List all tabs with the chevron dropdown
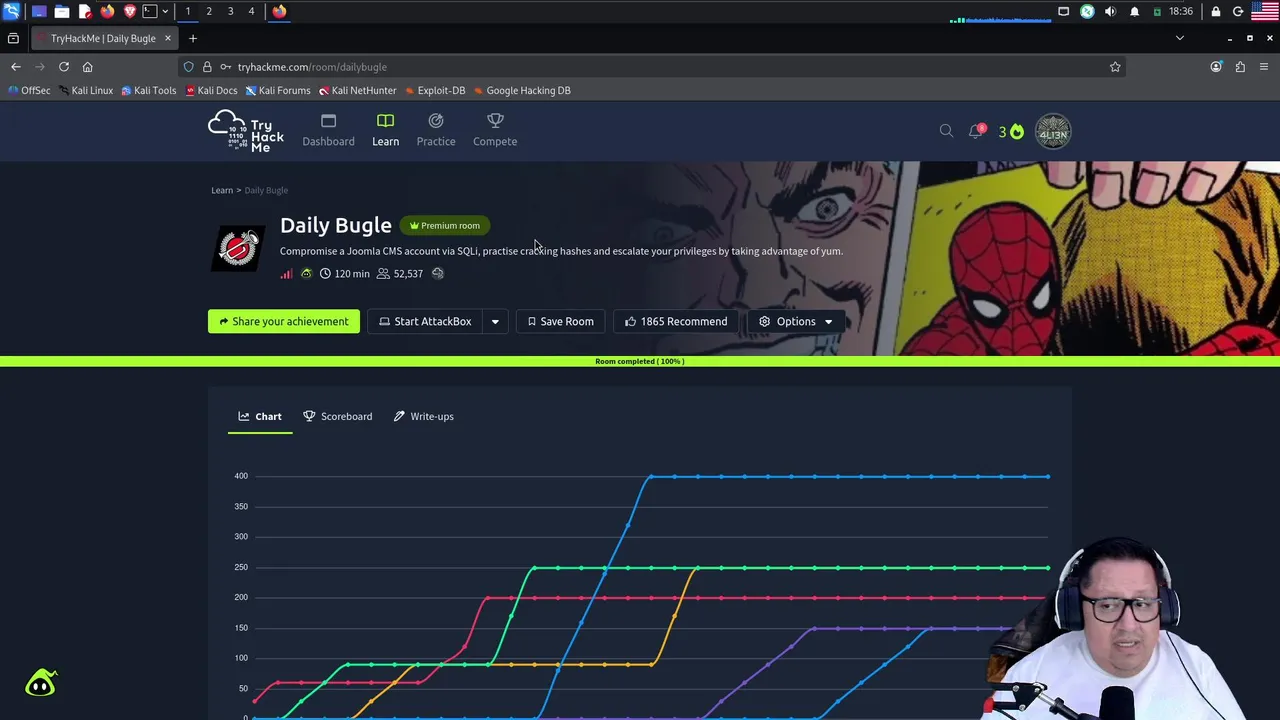 pos(1180,38)
